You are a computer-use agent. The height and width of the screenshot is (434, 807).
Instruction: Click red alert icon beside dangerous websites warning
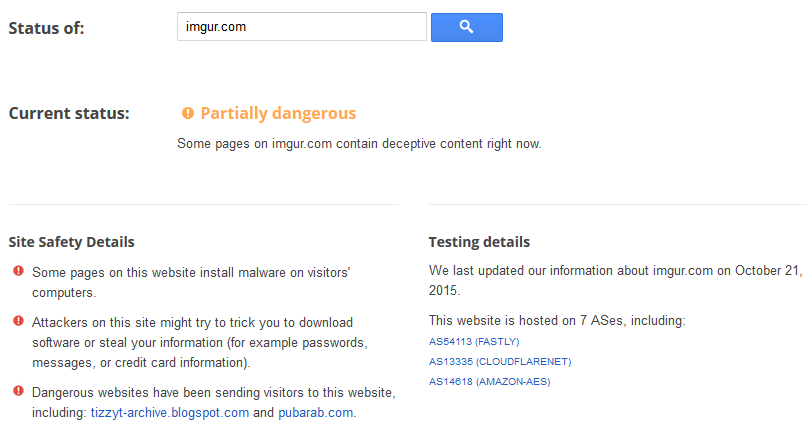click(x=18, y=391)
